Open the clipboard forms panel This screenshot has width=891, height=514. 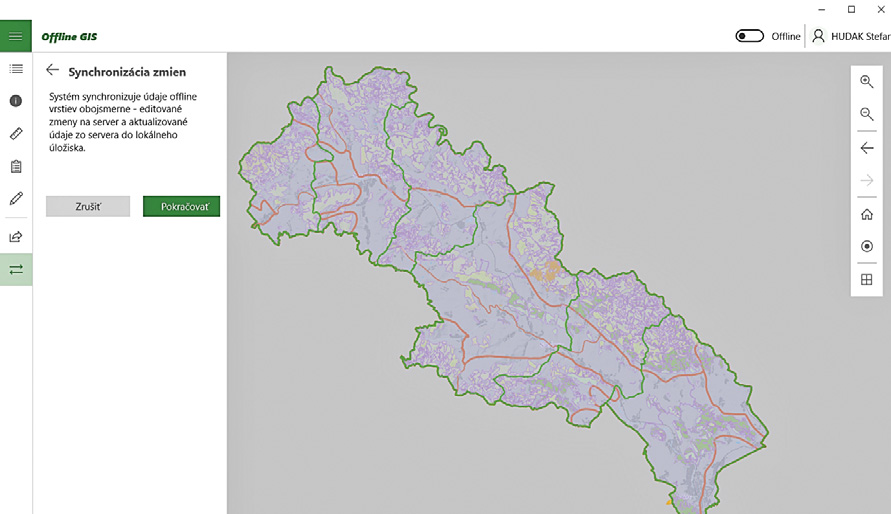pos(16,166)
